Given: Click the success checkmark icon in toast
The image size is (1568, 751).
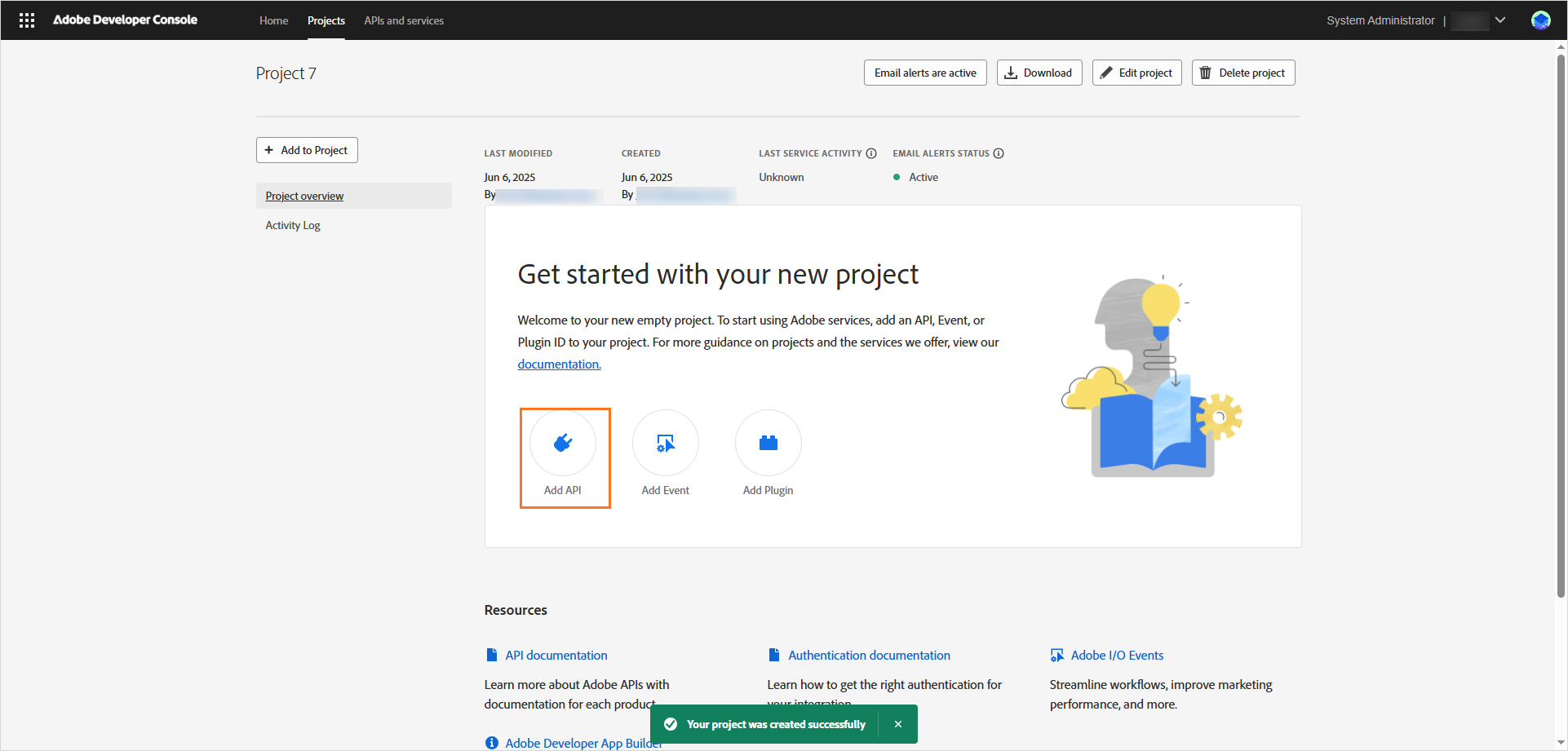Looking at the screenshot, I should (x=671, y=724).
